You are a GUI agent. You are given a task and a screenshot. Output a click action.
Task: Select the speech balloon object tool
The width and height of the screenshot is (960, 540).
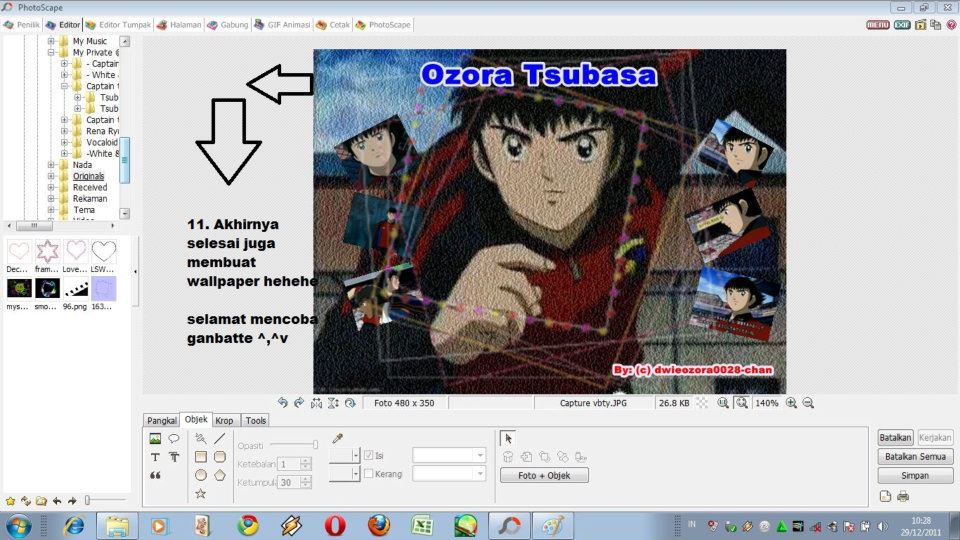tap(174, 438)
